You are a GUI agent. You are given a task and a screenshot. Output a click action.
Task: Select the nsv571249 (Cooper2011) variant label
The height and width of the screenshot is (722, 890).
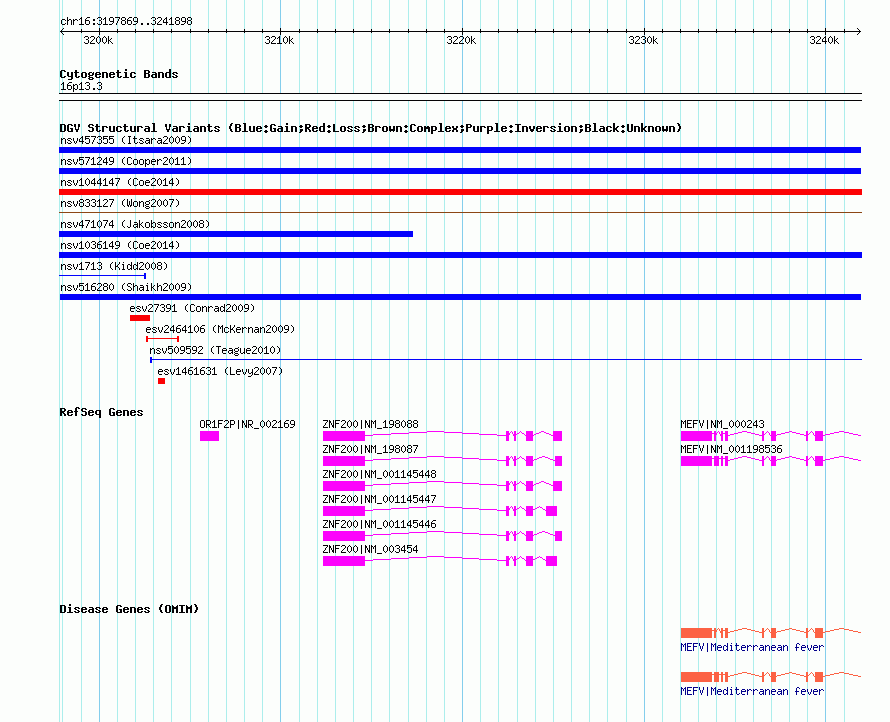(126, 161)
